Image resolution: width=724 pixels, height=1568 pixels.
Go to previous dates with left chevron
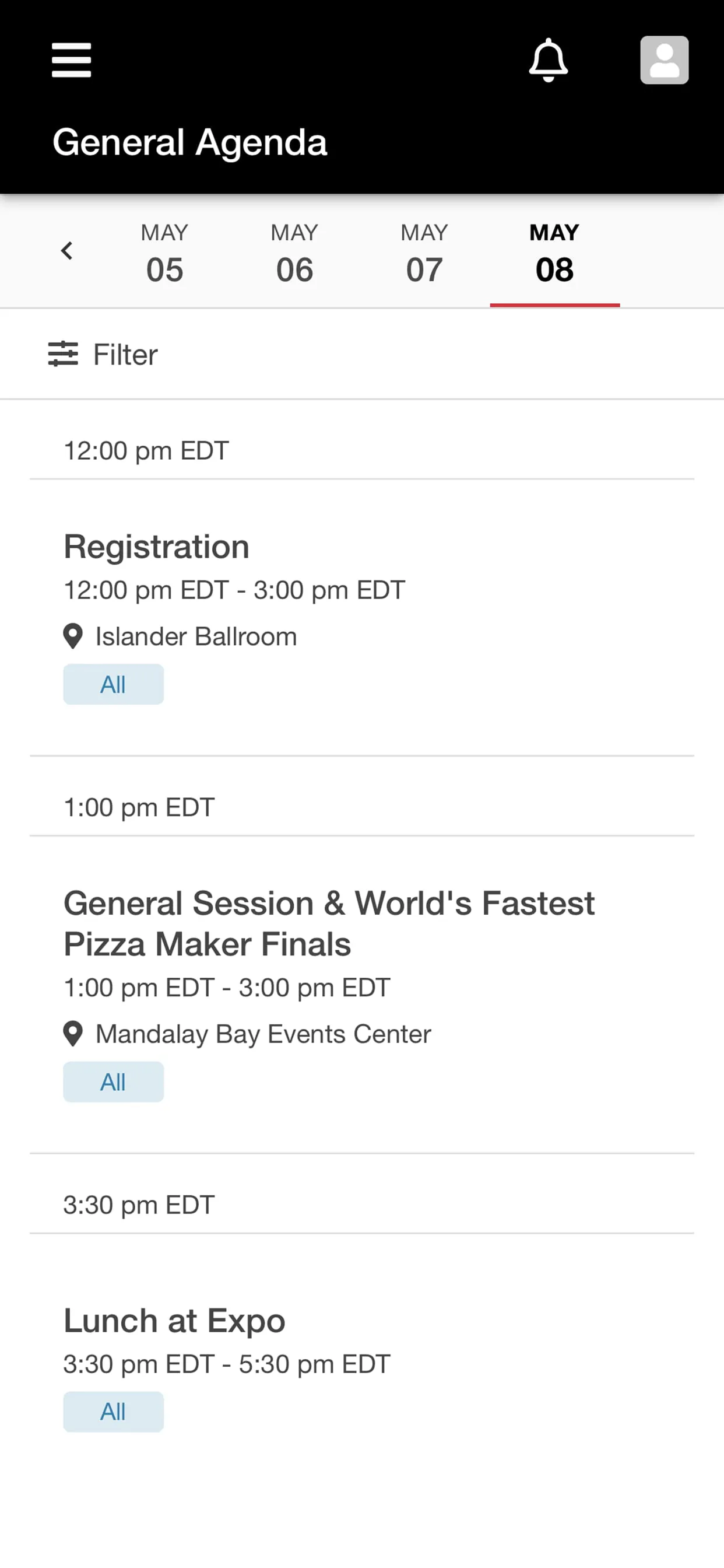67,251
